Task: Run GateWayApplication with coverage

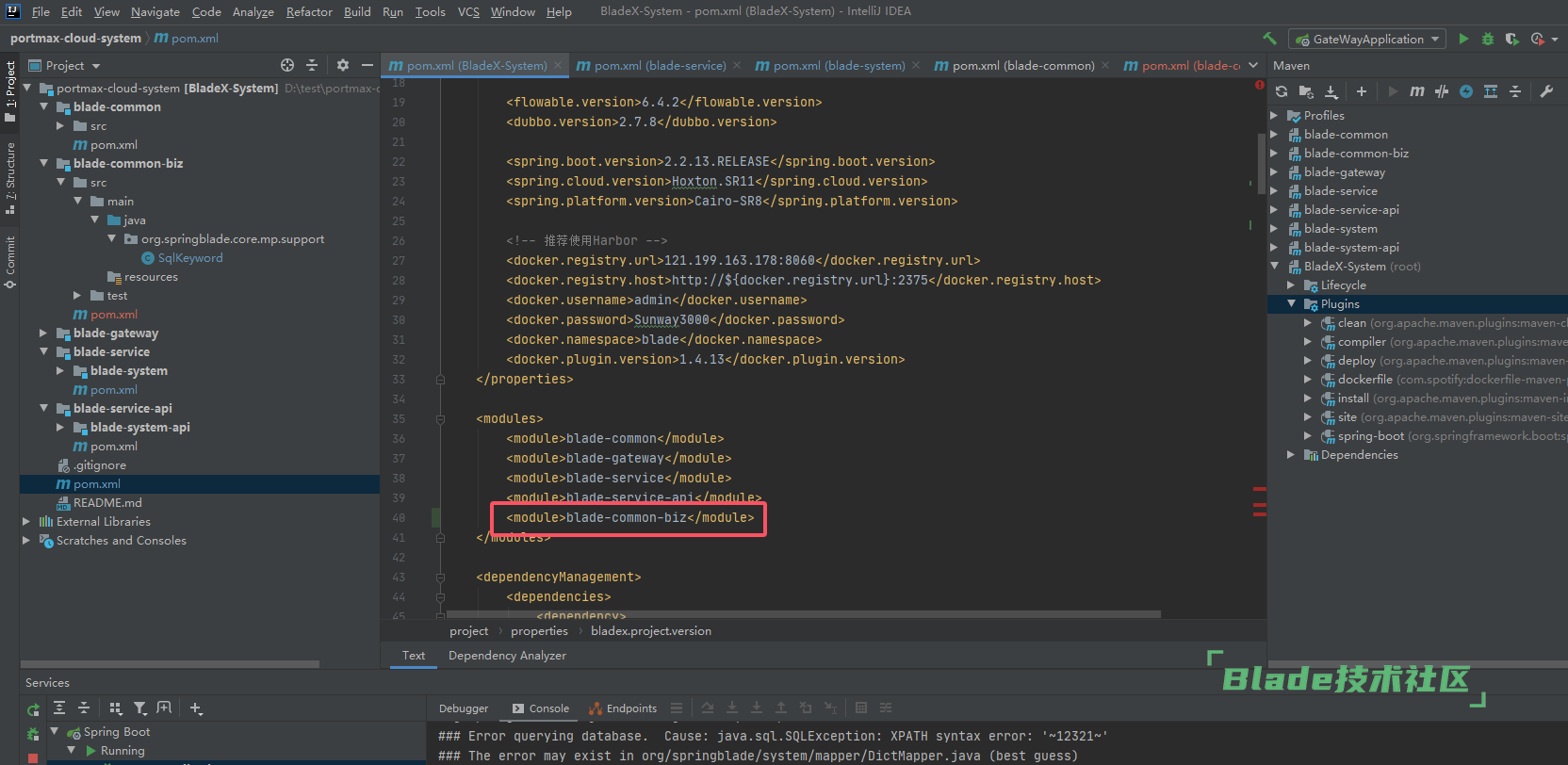Action: pyautogui.click(x=1511, y=39)
